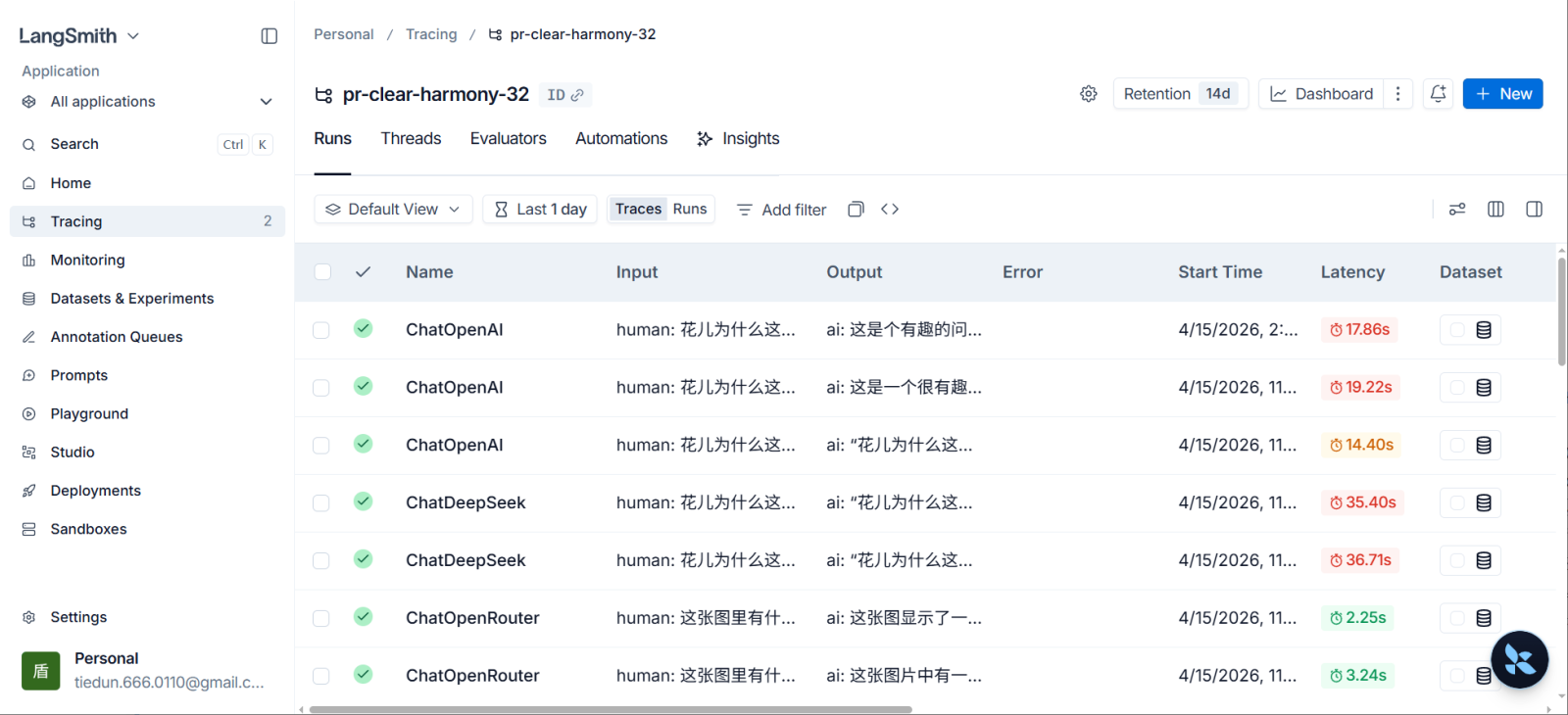This screenshot has height=715, width=1568.
Task: Check the box for the 19.22s ChatOpenAI row
Action: [320, 388]
